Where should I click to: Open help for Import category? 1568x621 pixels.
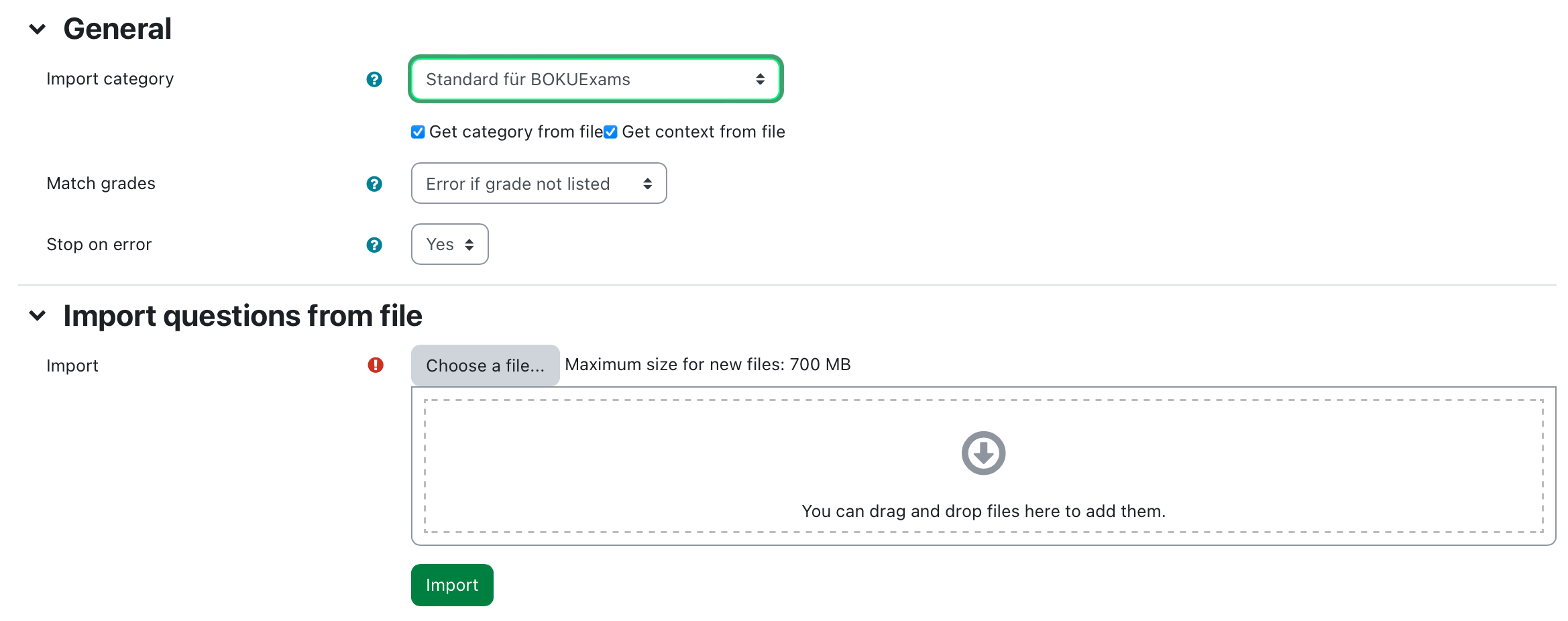click(x=374, y=79)
